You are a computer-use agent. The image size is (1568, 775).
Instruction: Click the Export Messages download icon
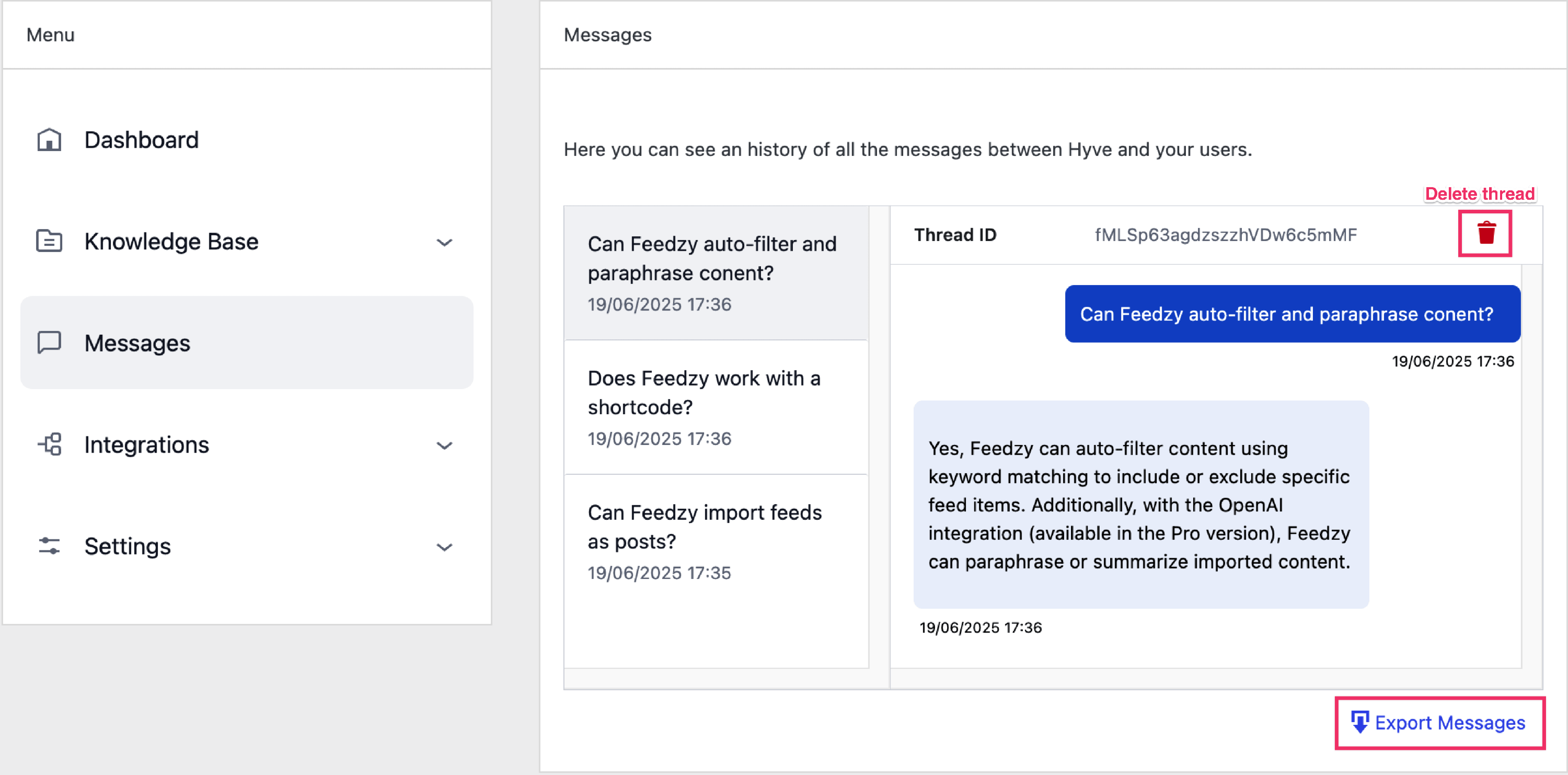tap(1360, 723)
